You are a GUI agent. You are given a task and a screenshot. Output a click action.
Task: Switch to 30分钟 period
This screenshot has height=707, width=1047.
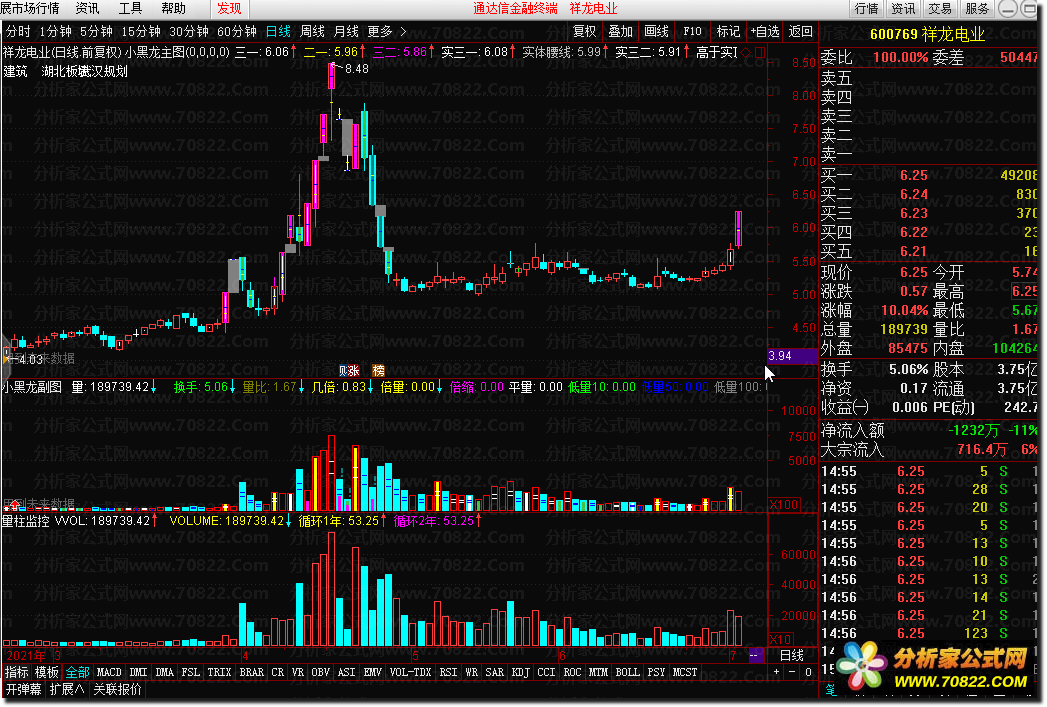point(189,31)
